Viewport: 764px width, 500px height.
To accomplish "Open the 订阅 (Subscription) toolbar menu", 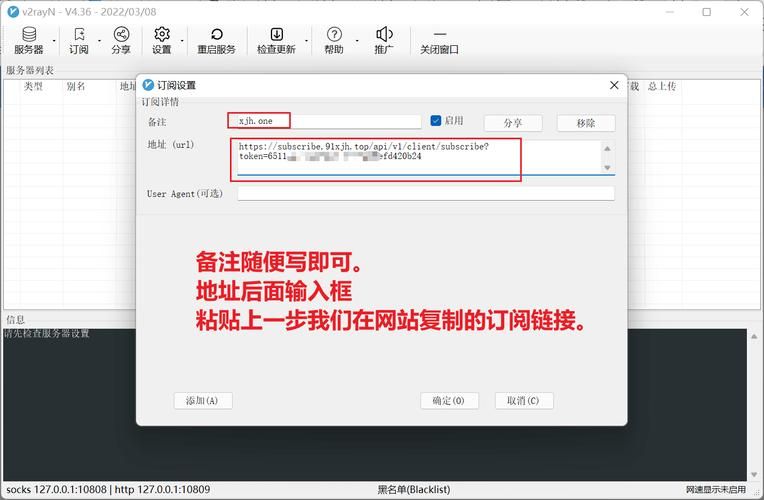I will (x=78, y=40).
